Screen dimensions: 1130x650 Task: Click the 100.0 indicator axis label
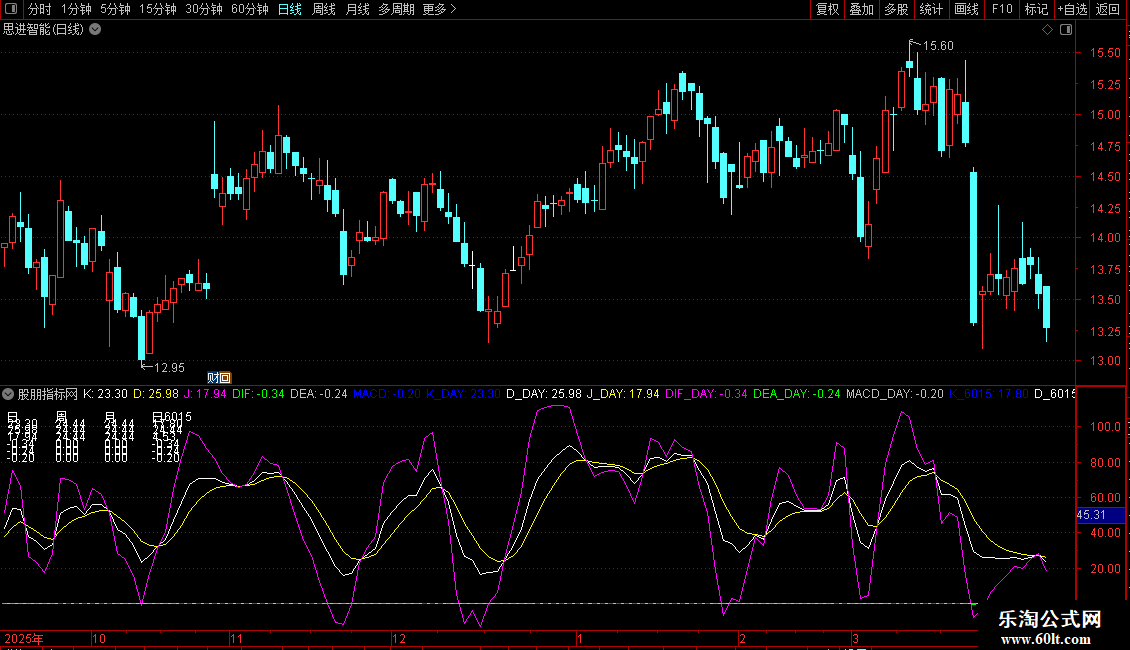[1105, 427]
